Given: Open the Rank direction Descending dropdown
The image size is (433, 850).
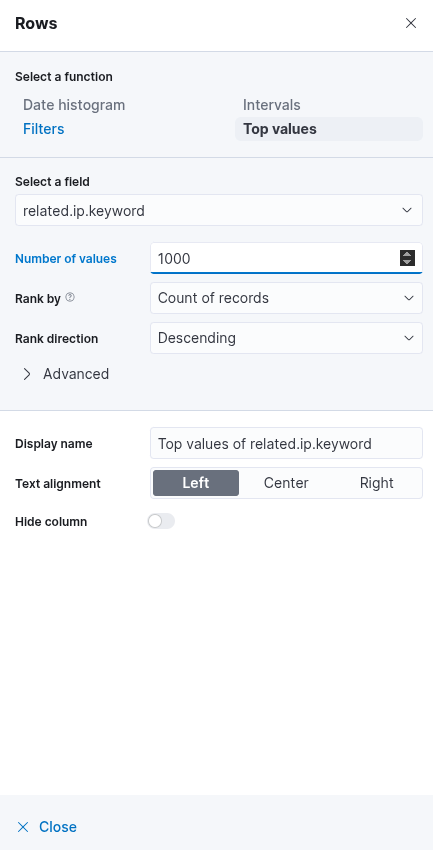Looking at the screenshot, I should pyautogui.click(x=286, y=338).
